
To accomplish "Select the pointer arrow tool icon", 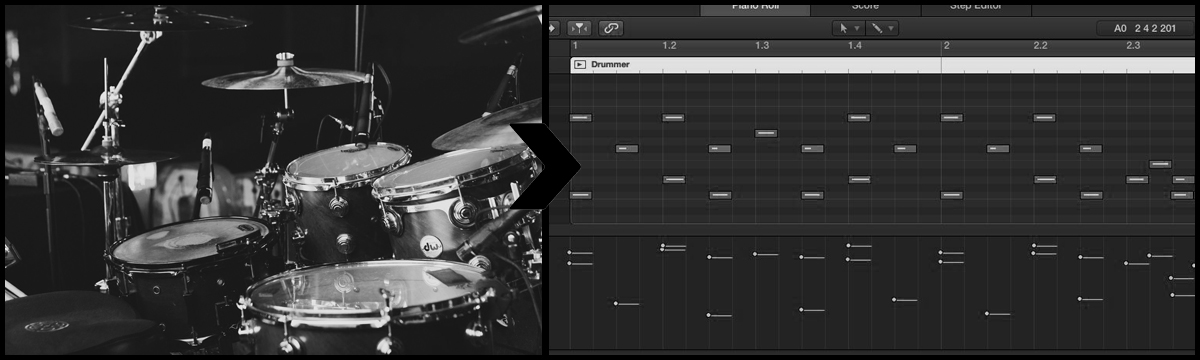I will click(x=844, y=28).
